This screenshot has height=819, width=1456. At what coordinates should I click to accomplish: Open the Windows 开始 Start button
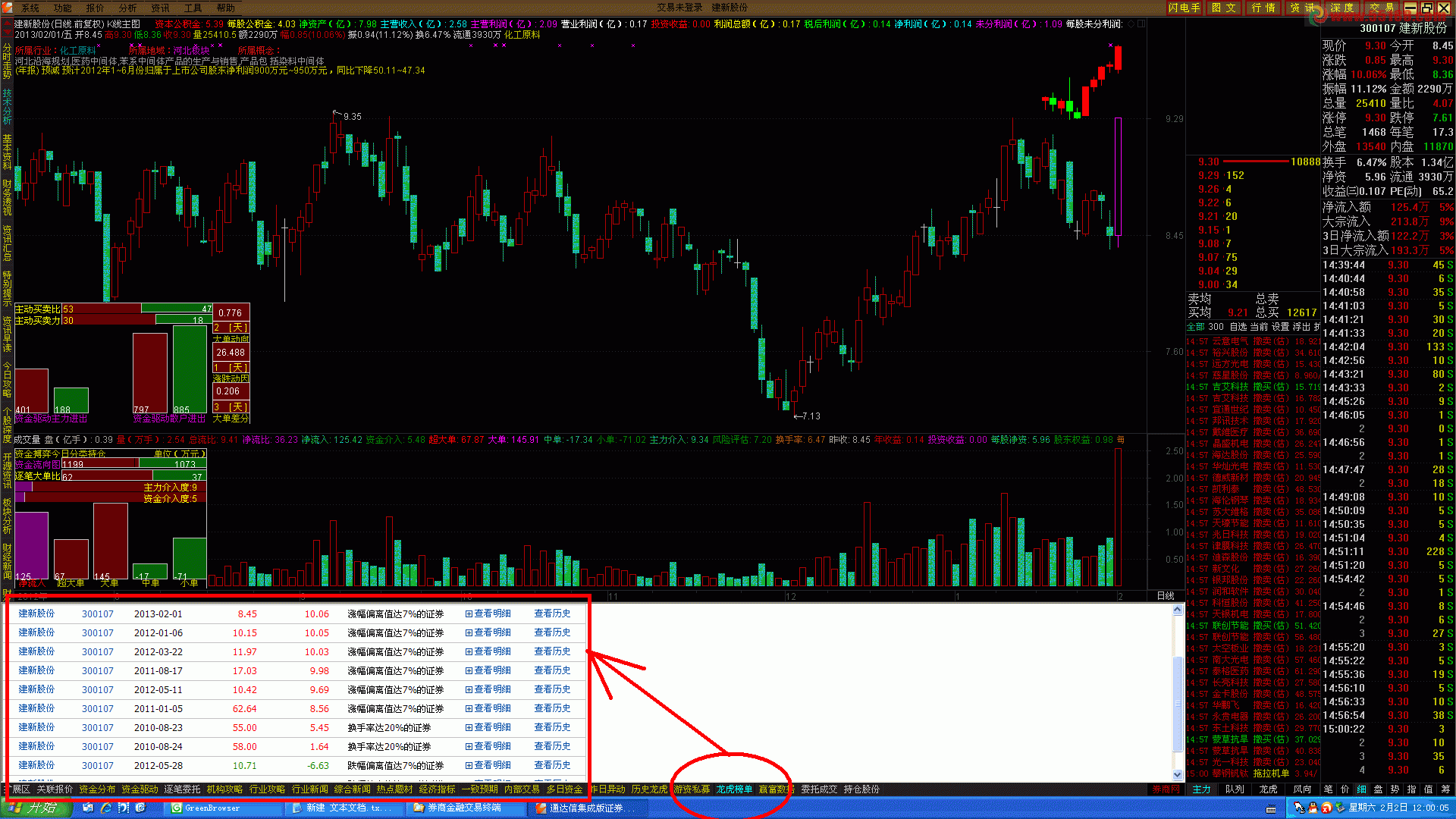(36, 808)
